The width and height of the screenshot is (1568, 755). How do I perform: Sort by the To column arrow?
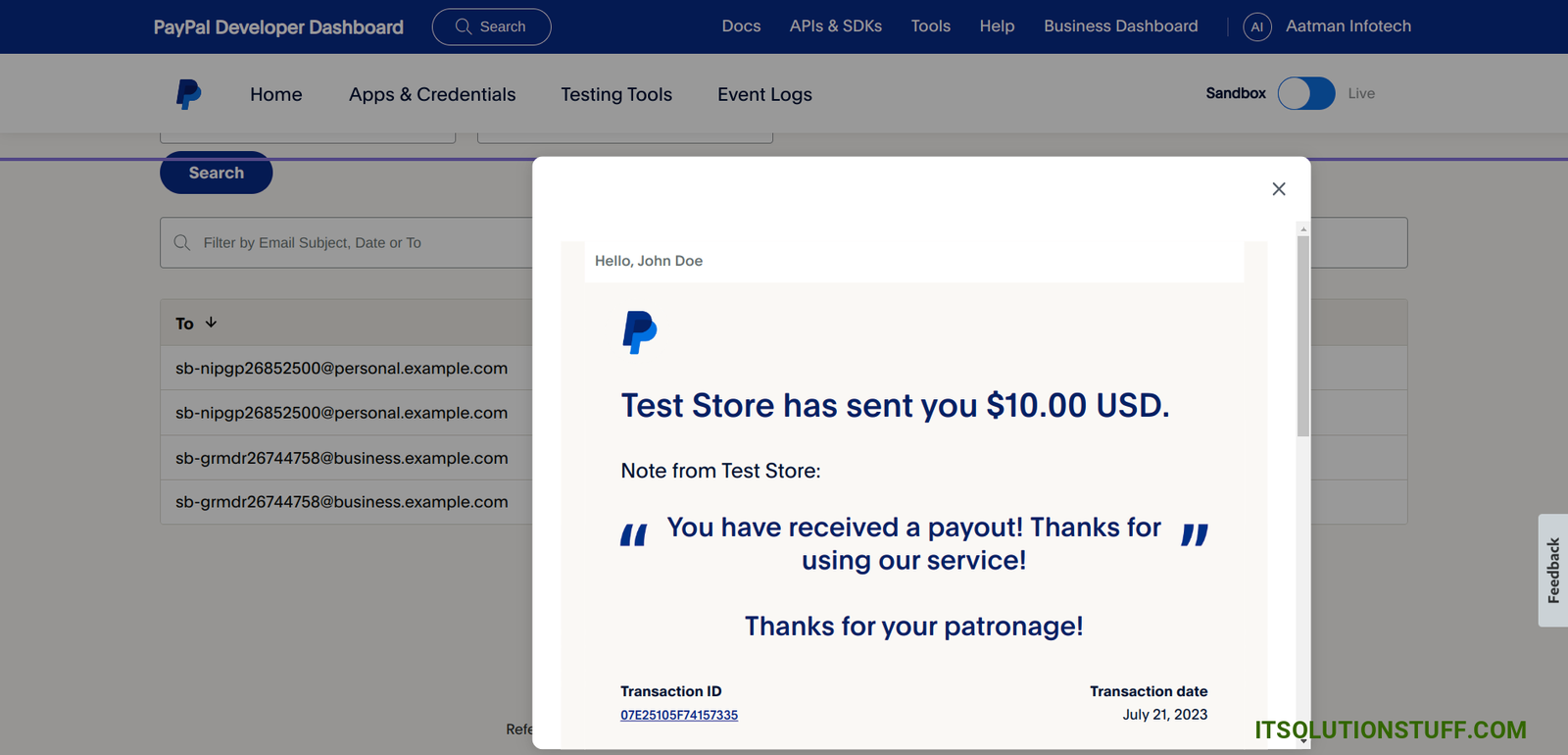pyautogui.click(x=211, y=323)
